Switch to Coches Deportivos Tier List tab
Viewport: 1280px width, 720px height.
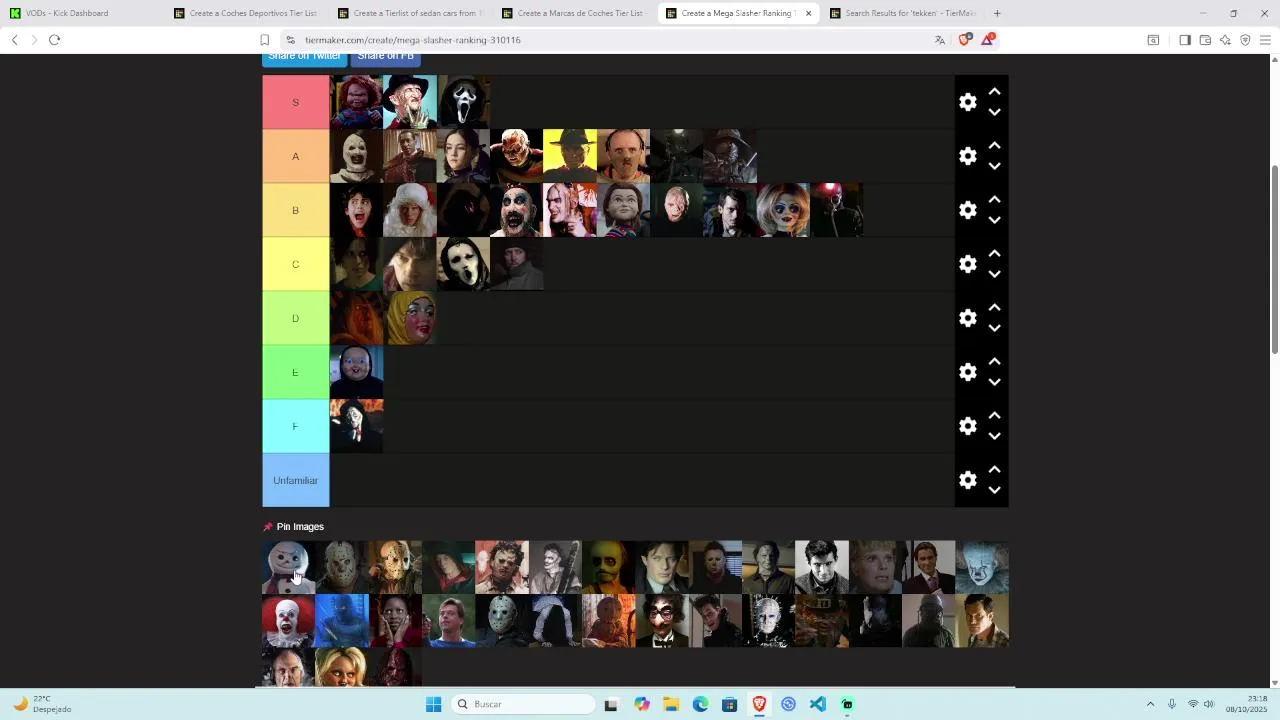tap(245, 13)
